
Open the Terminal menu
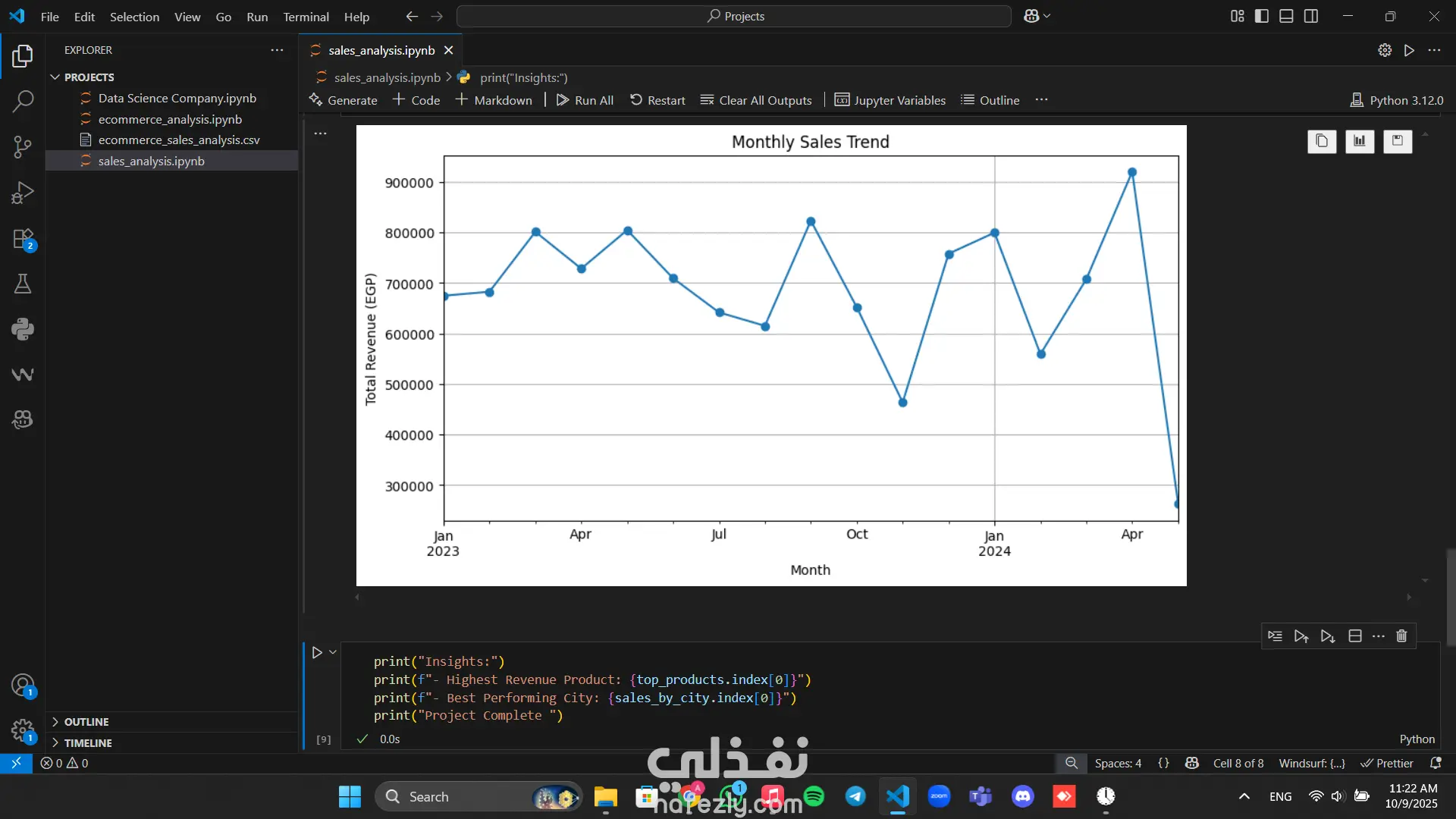click(x=306, y=17)
